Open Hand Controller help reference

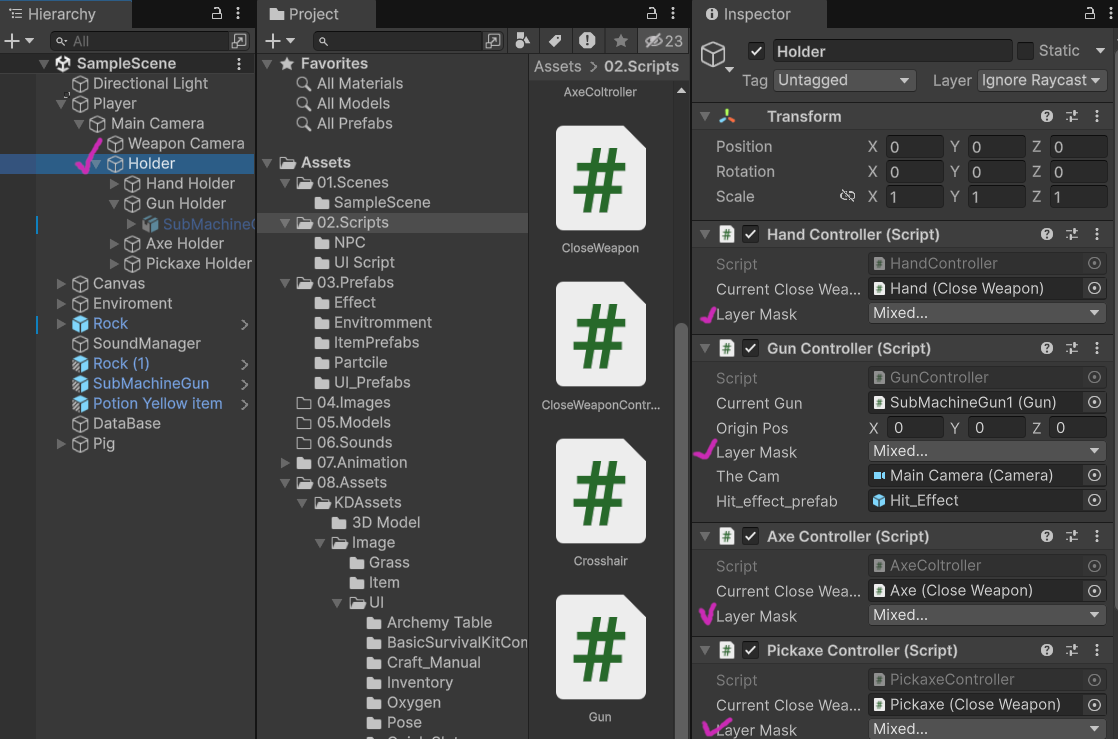click(x=1046, y=234)
